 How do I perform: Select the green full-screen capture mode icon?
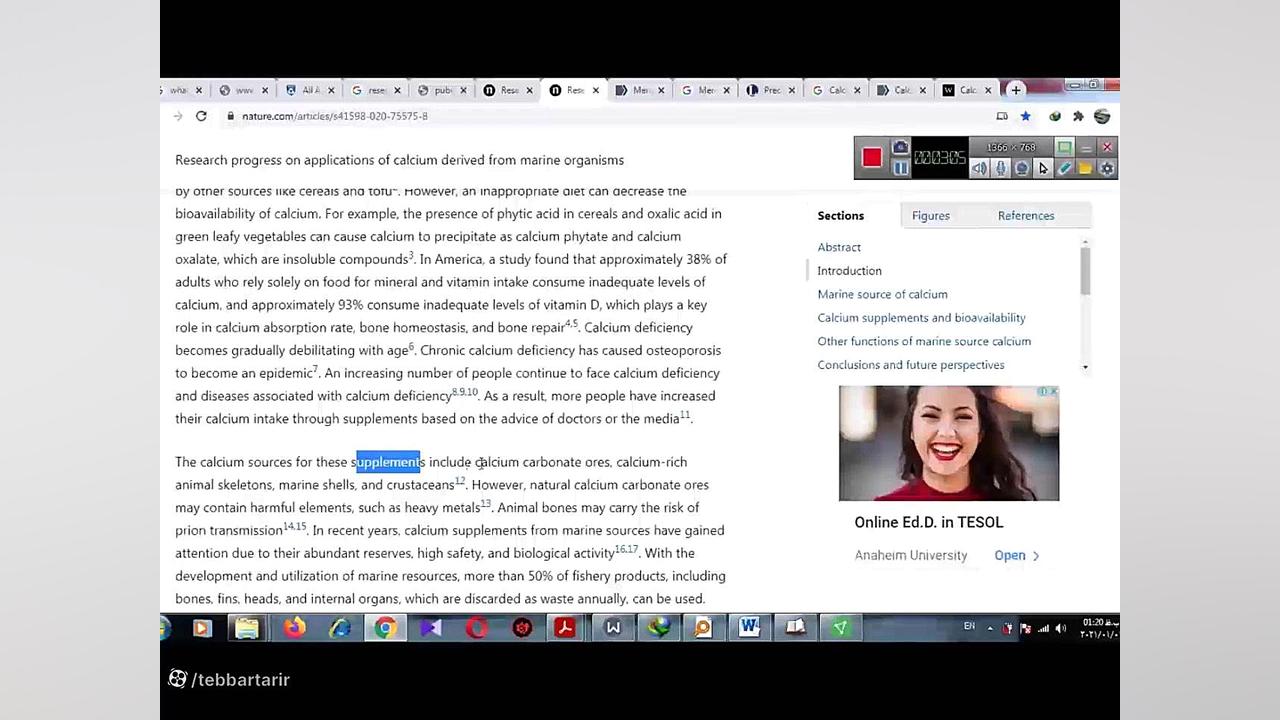[1064, 148]
